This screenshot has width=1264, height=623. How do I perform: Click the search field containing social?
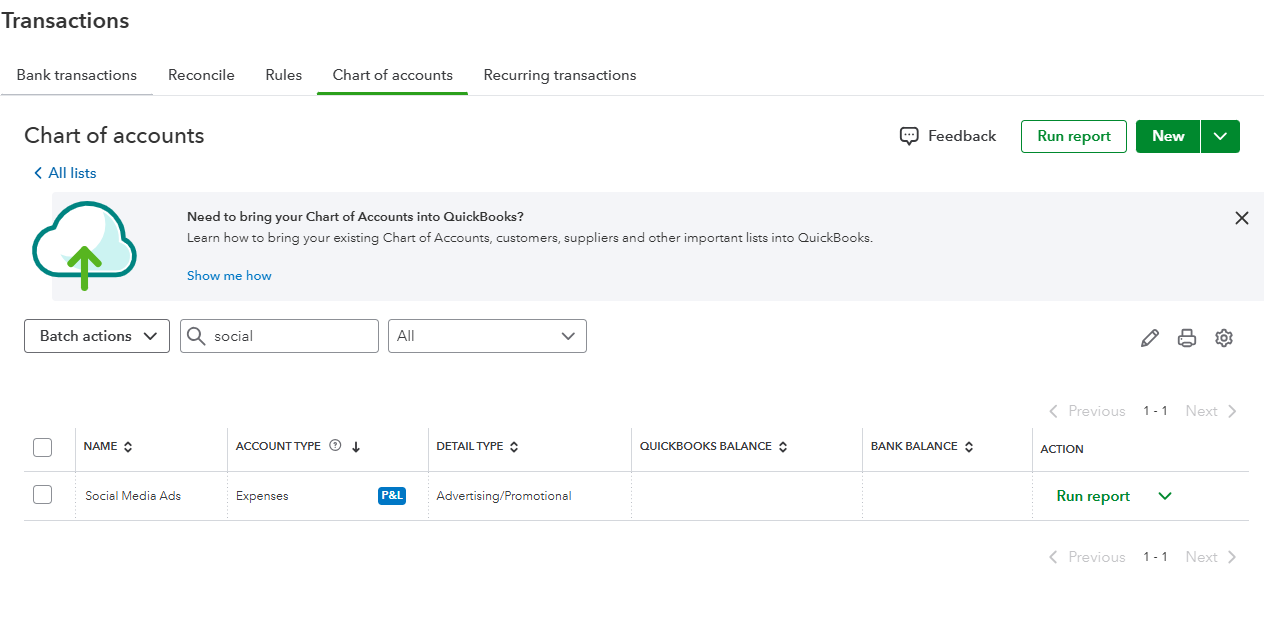point(290,336)
